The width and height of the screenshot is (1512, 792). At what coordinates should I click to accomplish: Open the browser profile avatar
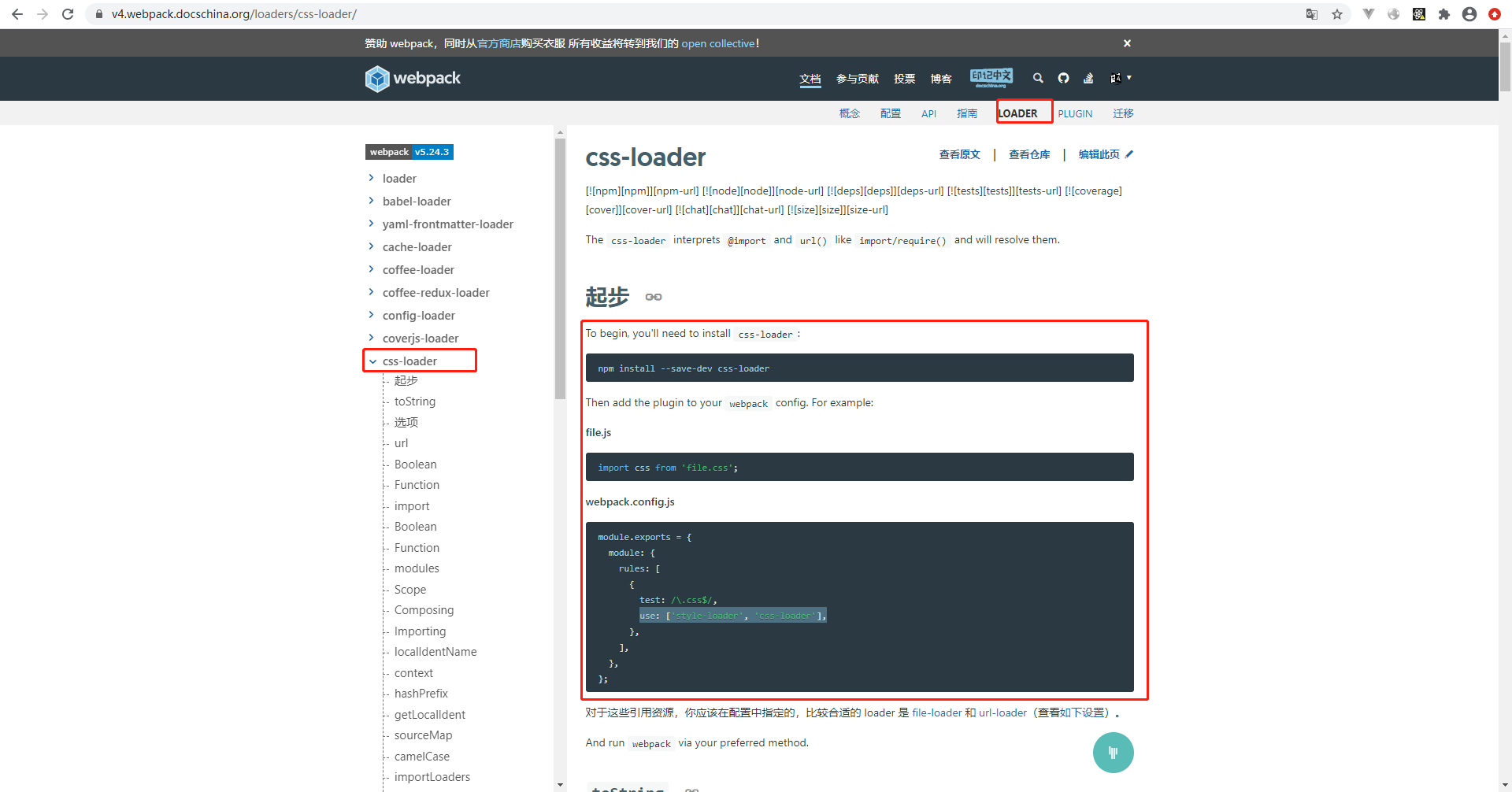pos(1469,14)
